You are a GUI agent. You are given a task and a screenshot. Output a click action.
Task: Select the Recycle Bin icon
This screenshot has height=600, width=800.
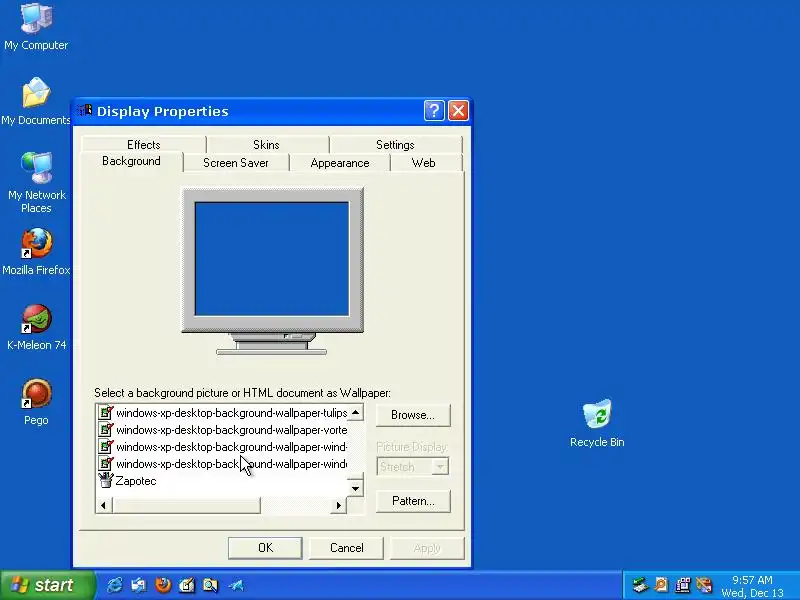click(597, 423)
